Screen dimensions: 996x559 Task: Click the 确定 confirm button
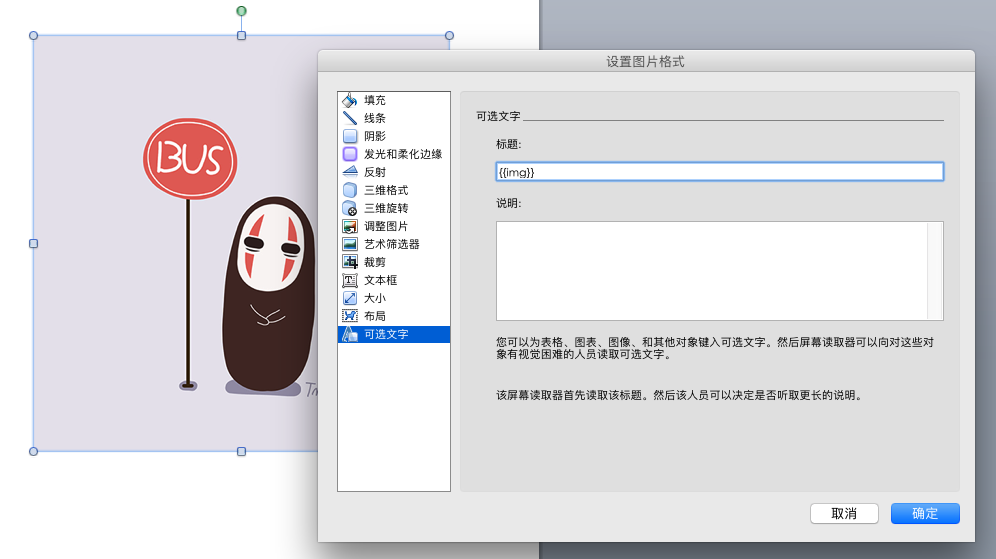pos(925,513)
